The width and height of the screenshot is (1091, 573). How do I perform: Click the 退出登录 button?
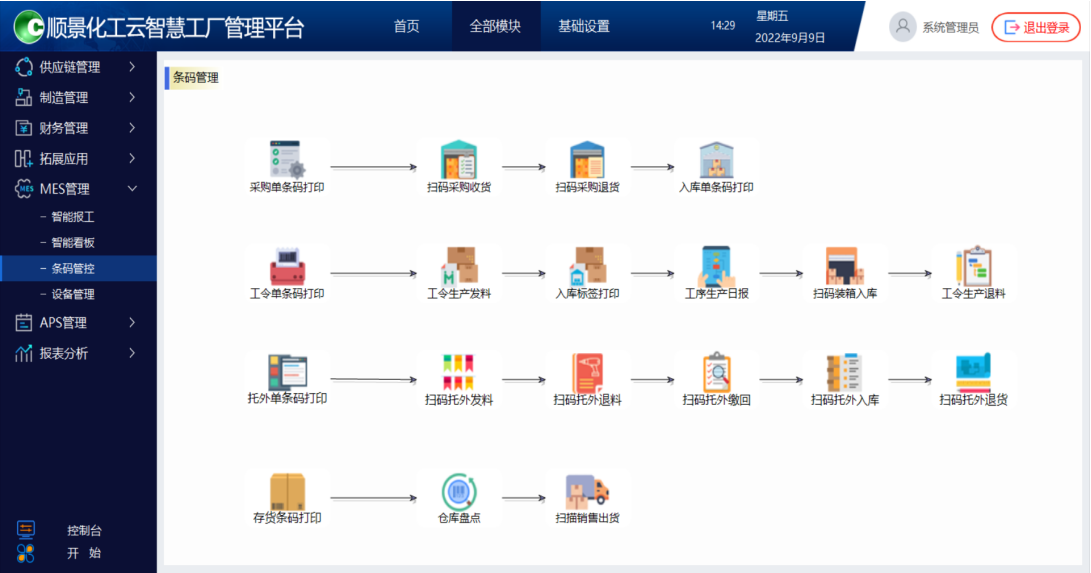point(1036,27)
